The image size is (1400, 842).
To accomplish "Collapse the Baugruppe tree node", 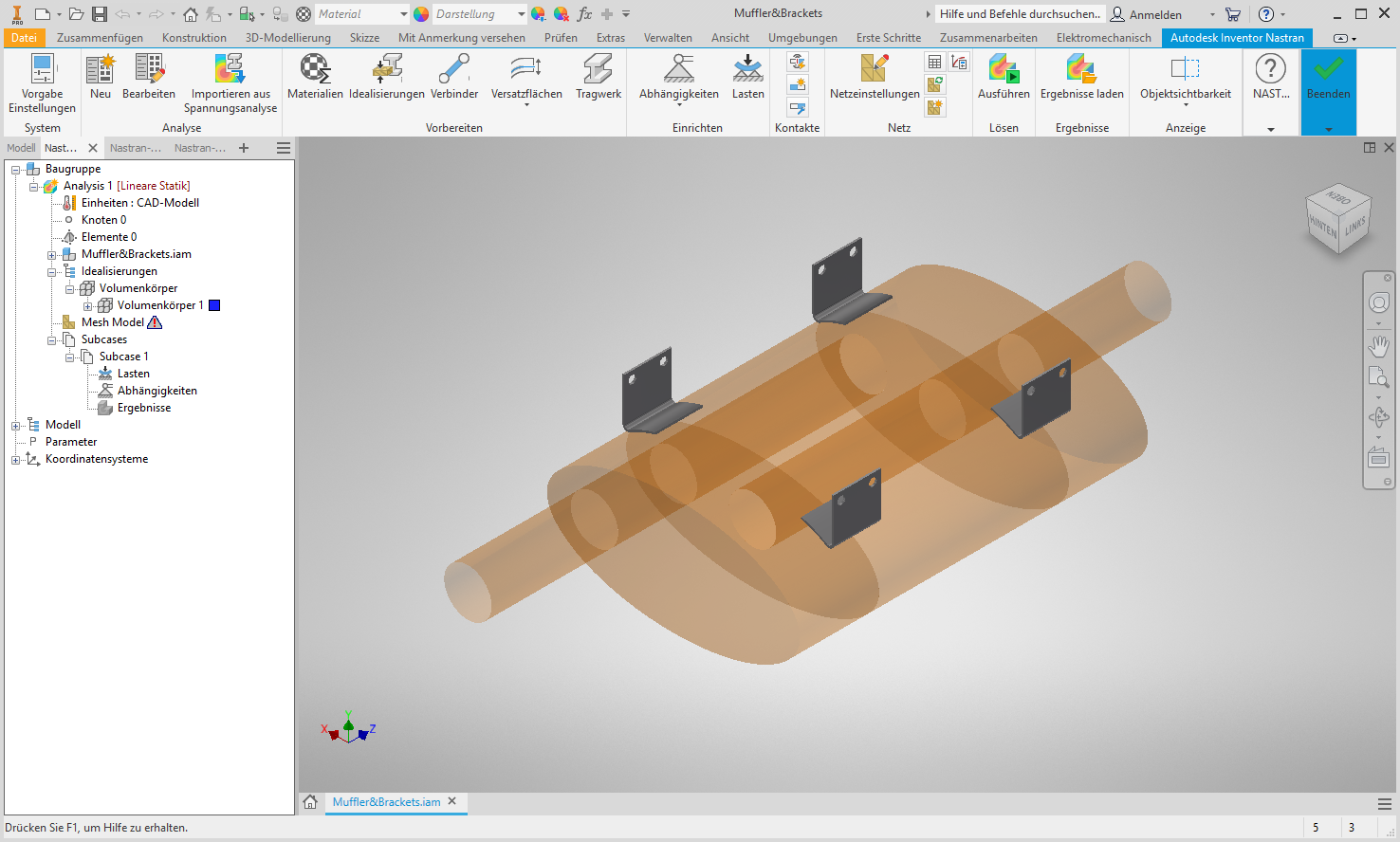I will pos(15,169).
